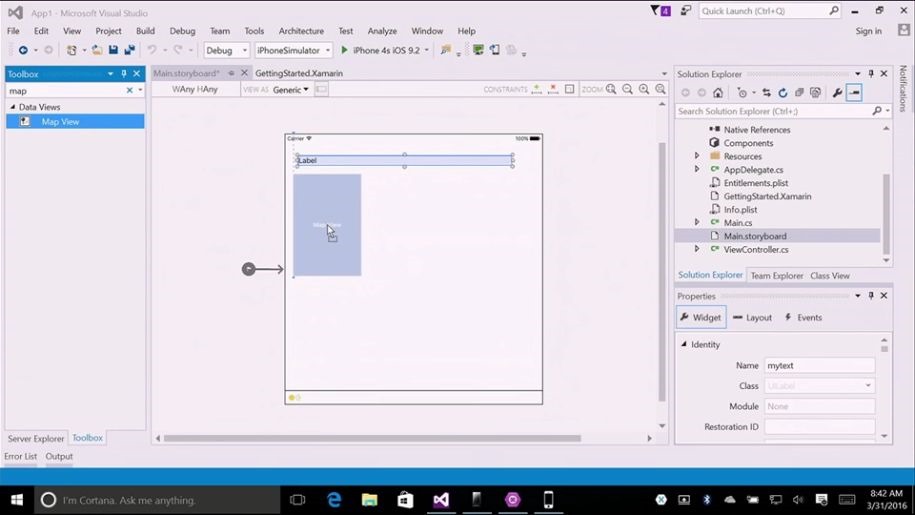Open the Events tab in Properties
Screen dimensions: 915x515
(x=804, y=317)
